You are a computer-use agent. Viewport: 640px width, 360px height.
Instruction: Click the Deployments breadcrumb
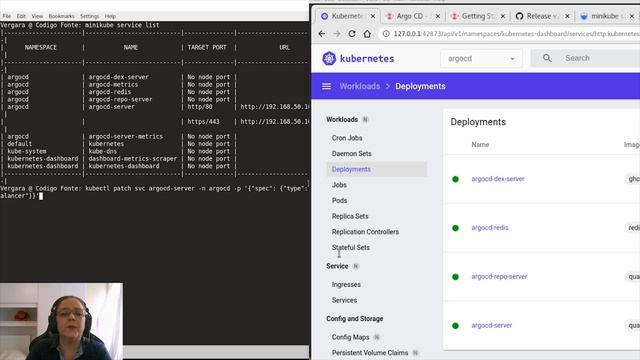click(x=420, y=86)
